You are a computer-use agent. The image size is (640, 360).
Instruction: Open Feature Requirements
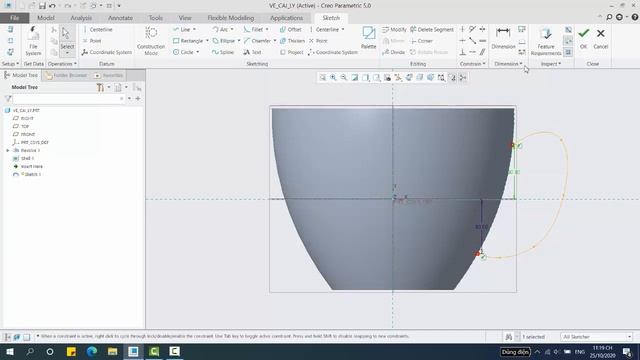(x=546, y=41)
